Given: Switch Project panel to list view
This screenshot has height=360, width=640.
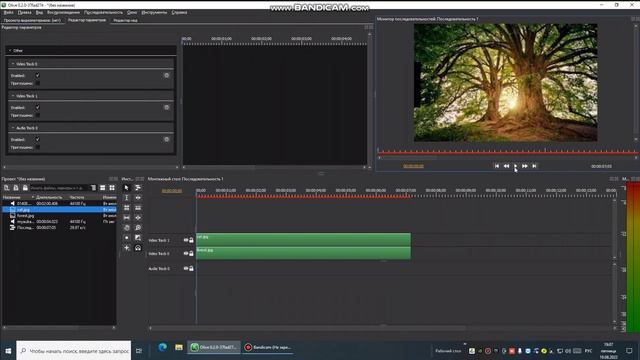Looking at the screenshot, I should (x=102, y=188).
